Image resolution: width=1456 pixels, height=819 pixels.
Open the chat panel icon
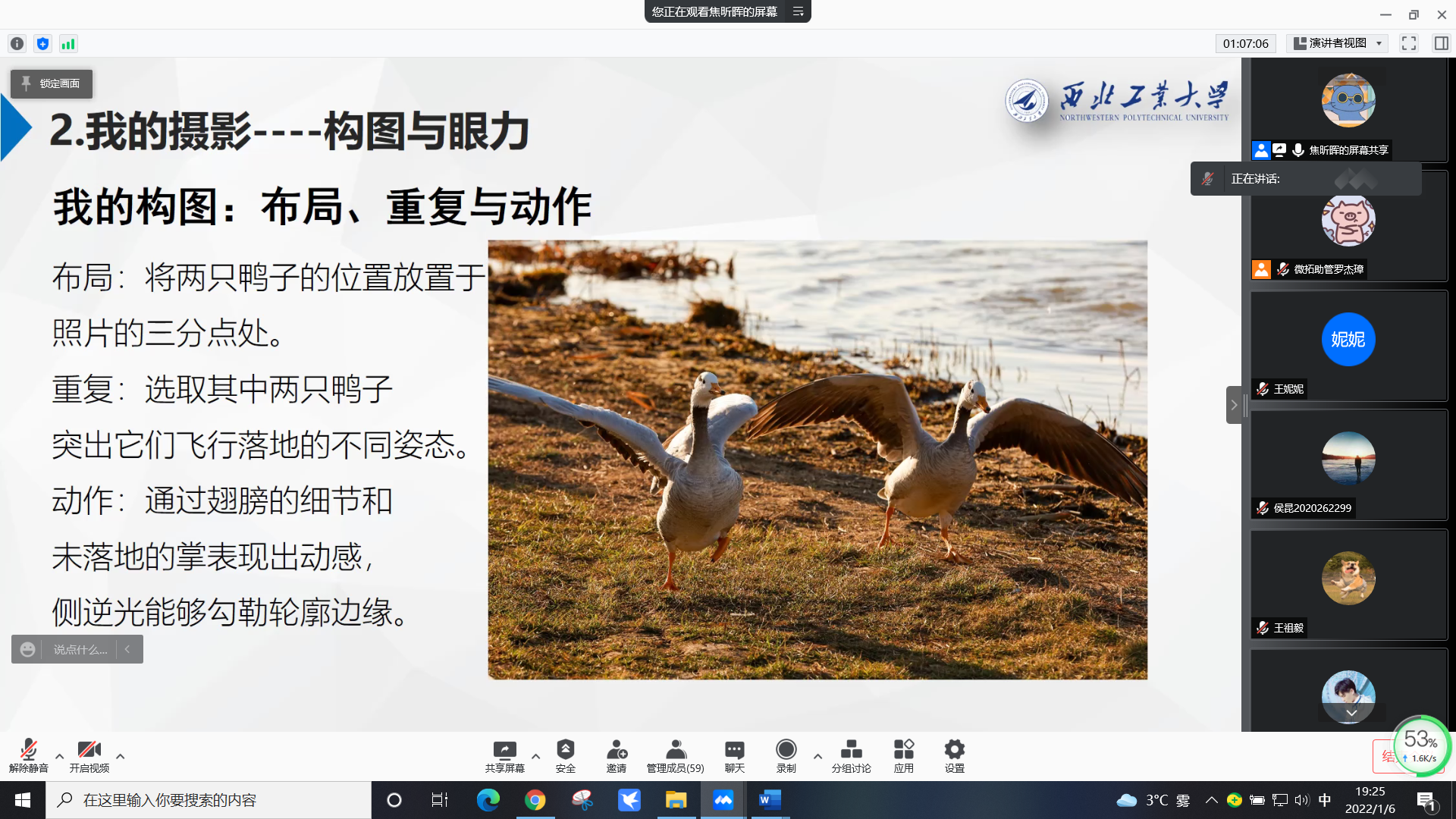[x=734, y=751]
